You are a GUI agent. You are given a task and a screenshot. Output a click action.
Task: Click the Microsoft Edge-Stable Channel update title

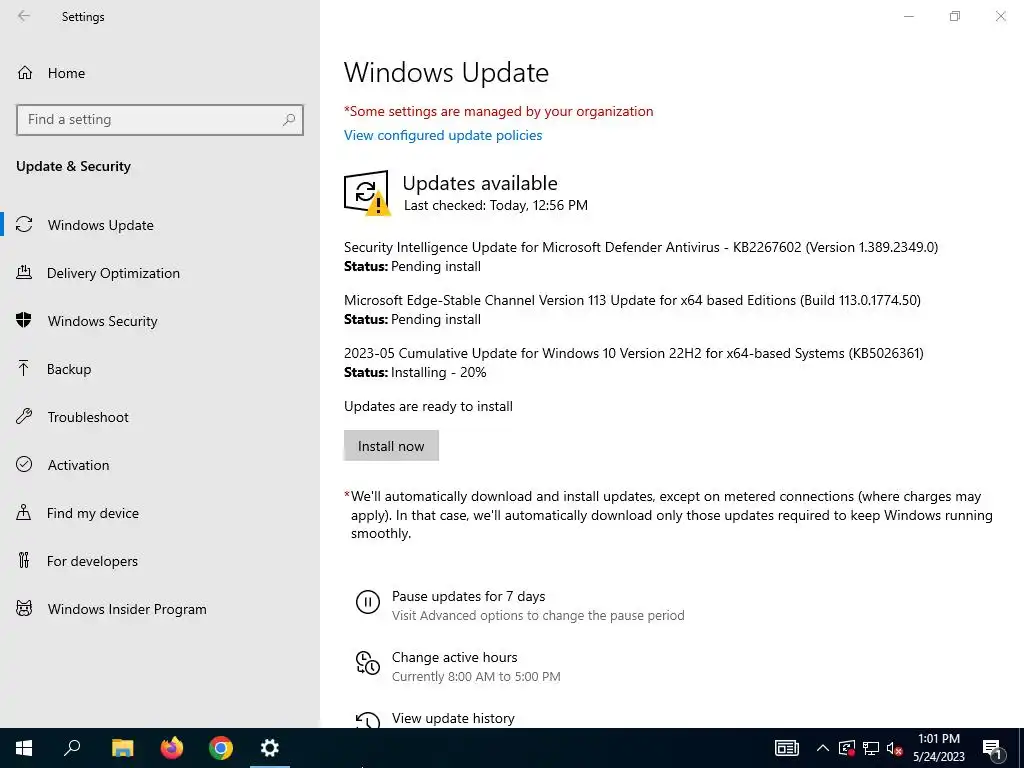click(632, 300)
